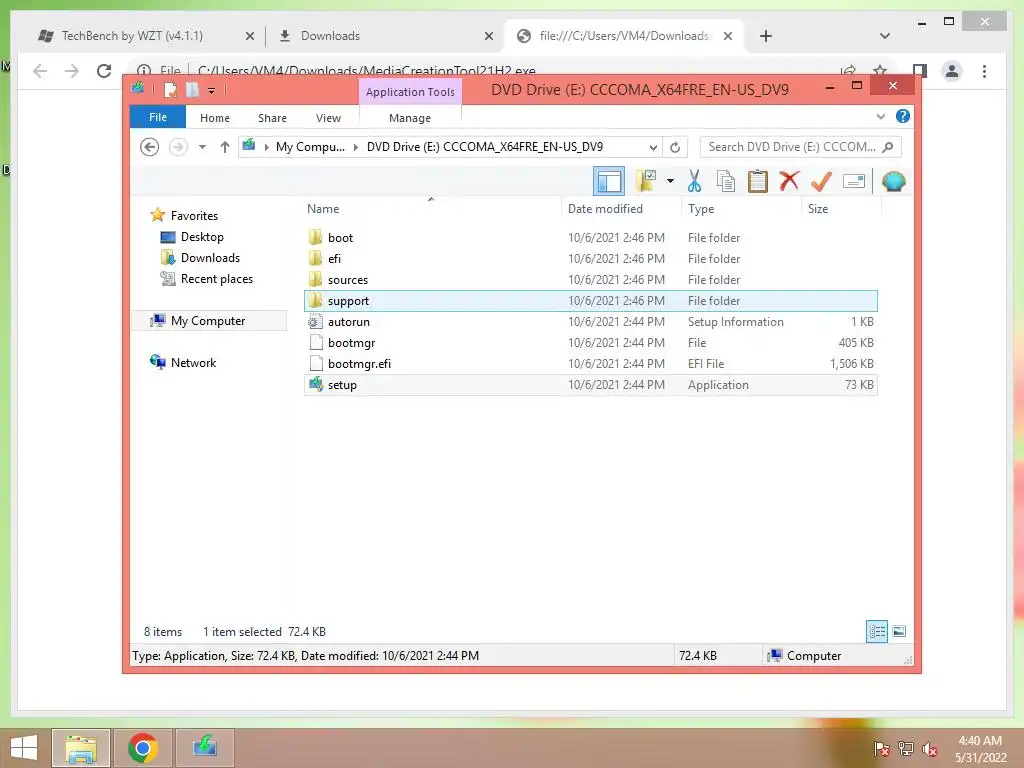This screenshot has width=1024, height=768.
Task: Click the quick access New Folder icon
Action: 192,89
